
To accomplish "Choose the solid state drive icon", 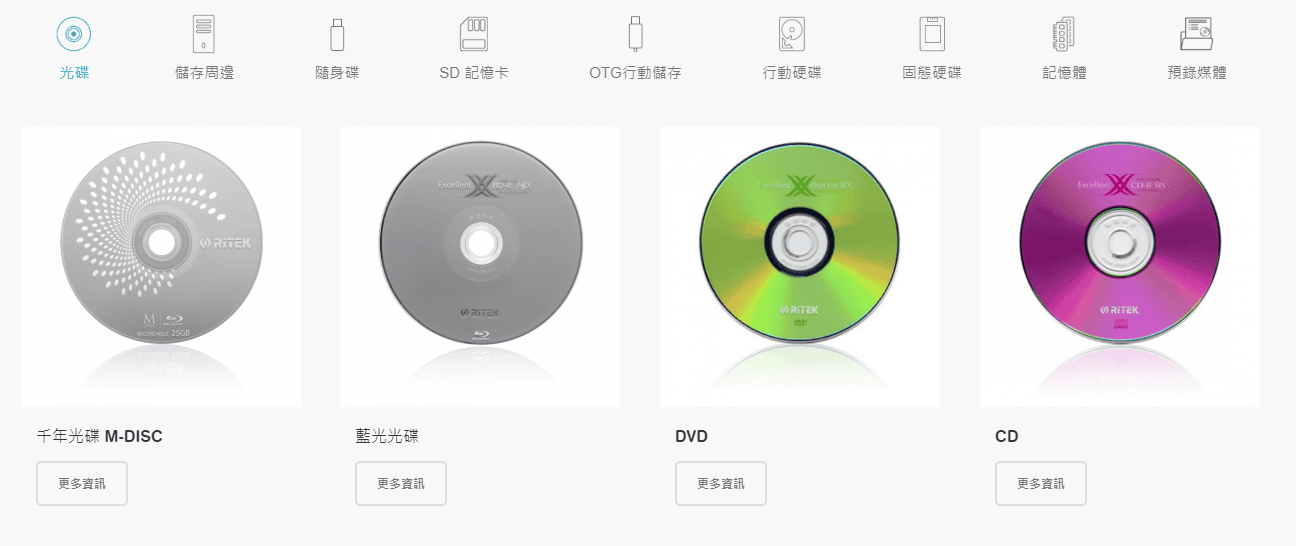I will (932, 34).
